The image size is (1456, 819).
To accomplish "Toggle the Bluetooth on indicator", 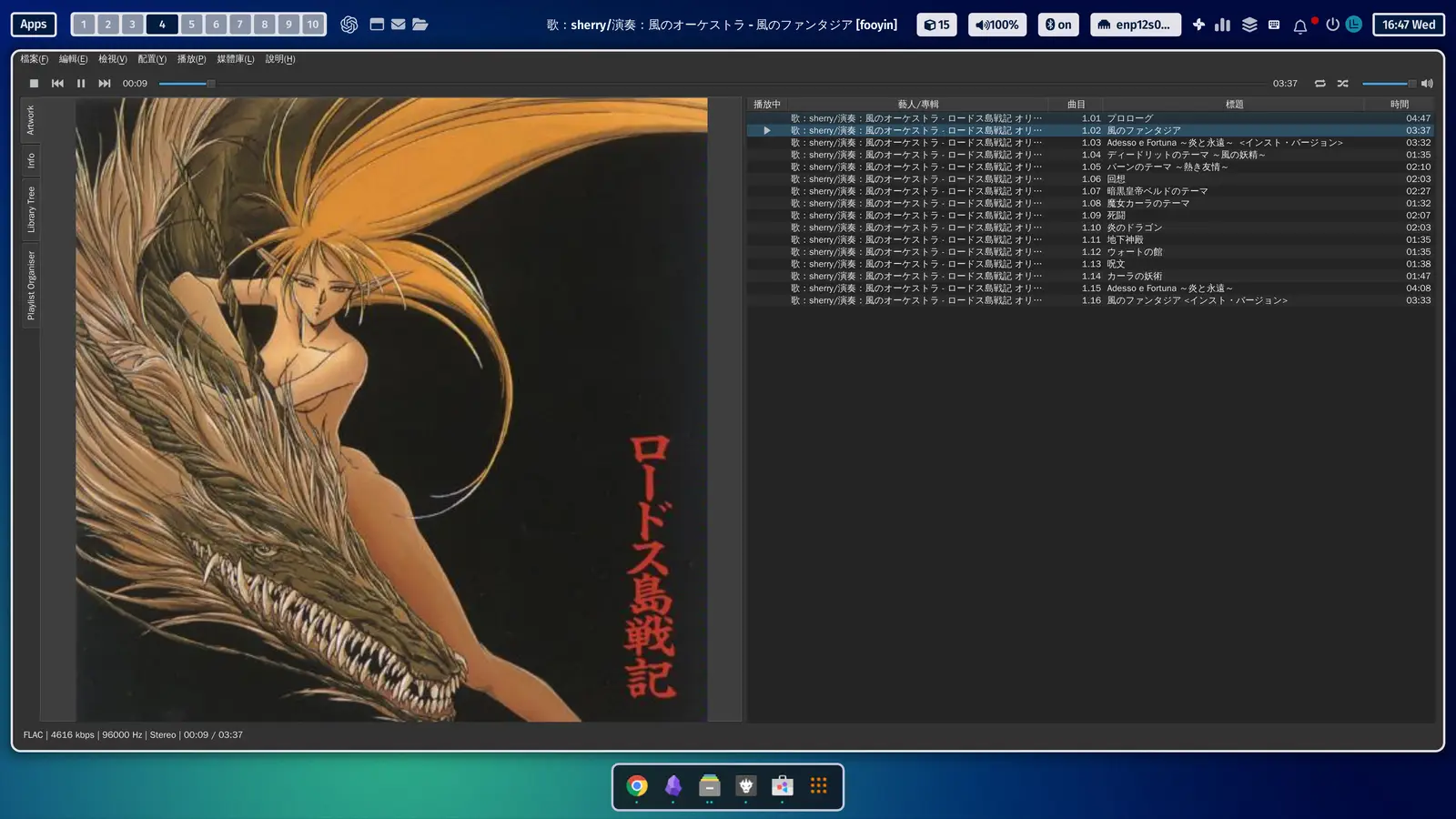I will 1058,25.
